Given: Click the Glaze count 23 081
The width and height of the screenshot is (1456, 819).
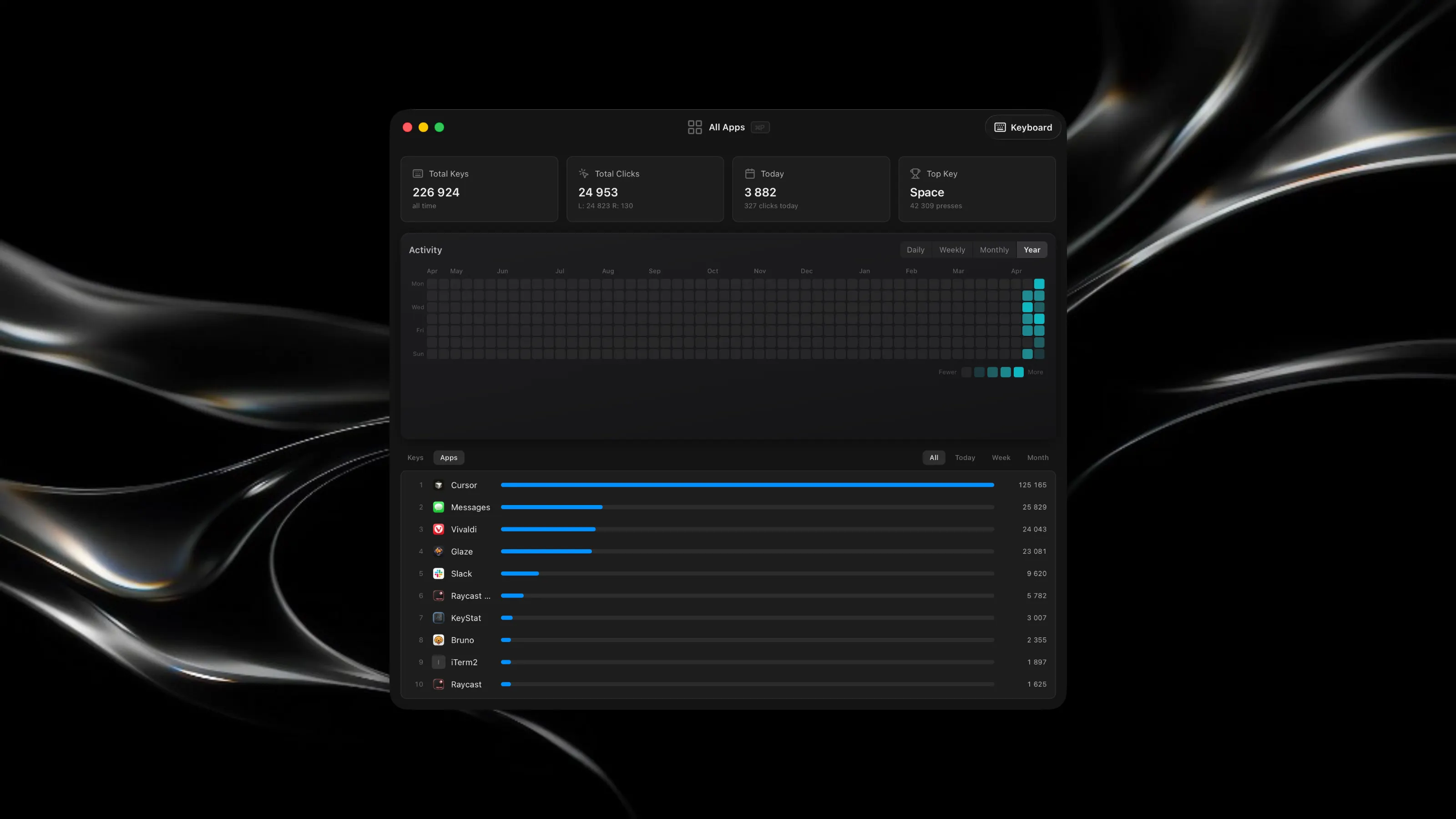Looking at the screenshot, I should tap(1034, 551).
